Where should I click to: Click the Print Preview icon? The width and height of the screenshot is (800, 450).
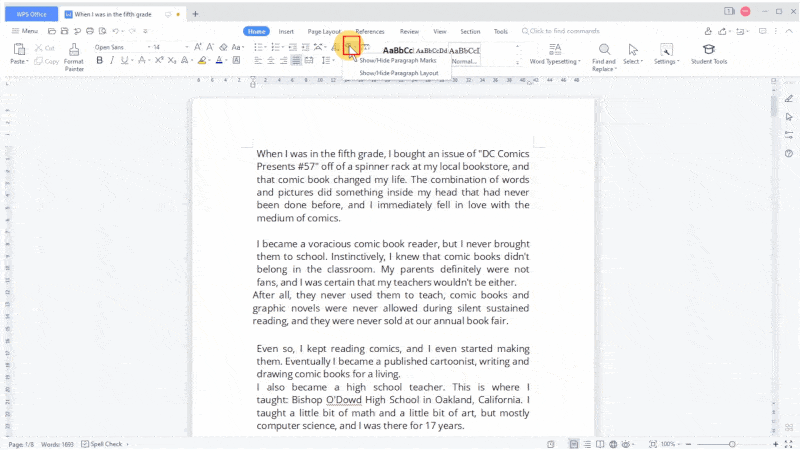[103, 31]
